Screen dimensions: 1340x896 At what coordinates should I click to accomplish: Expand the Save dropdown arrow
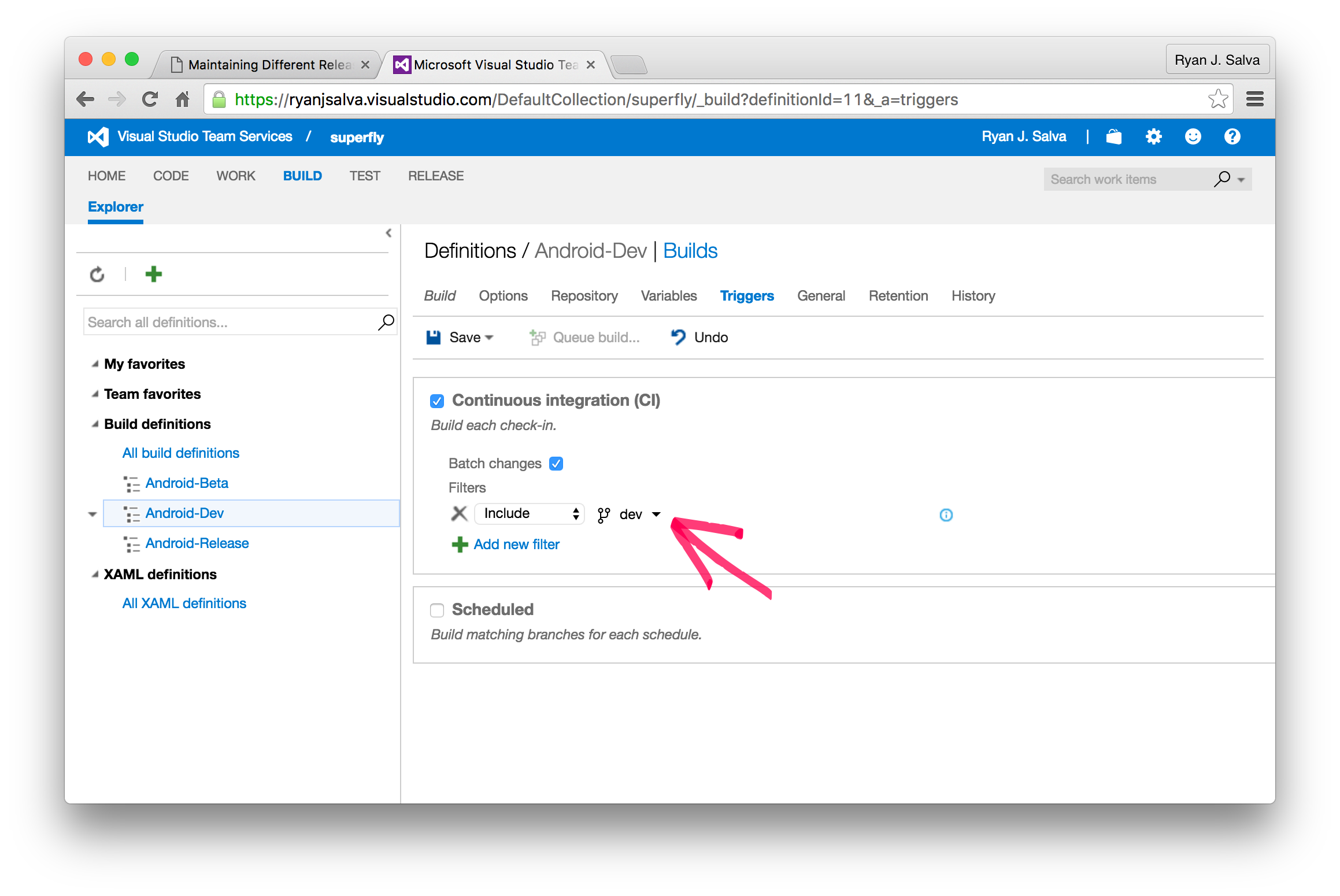click(489, 337)
